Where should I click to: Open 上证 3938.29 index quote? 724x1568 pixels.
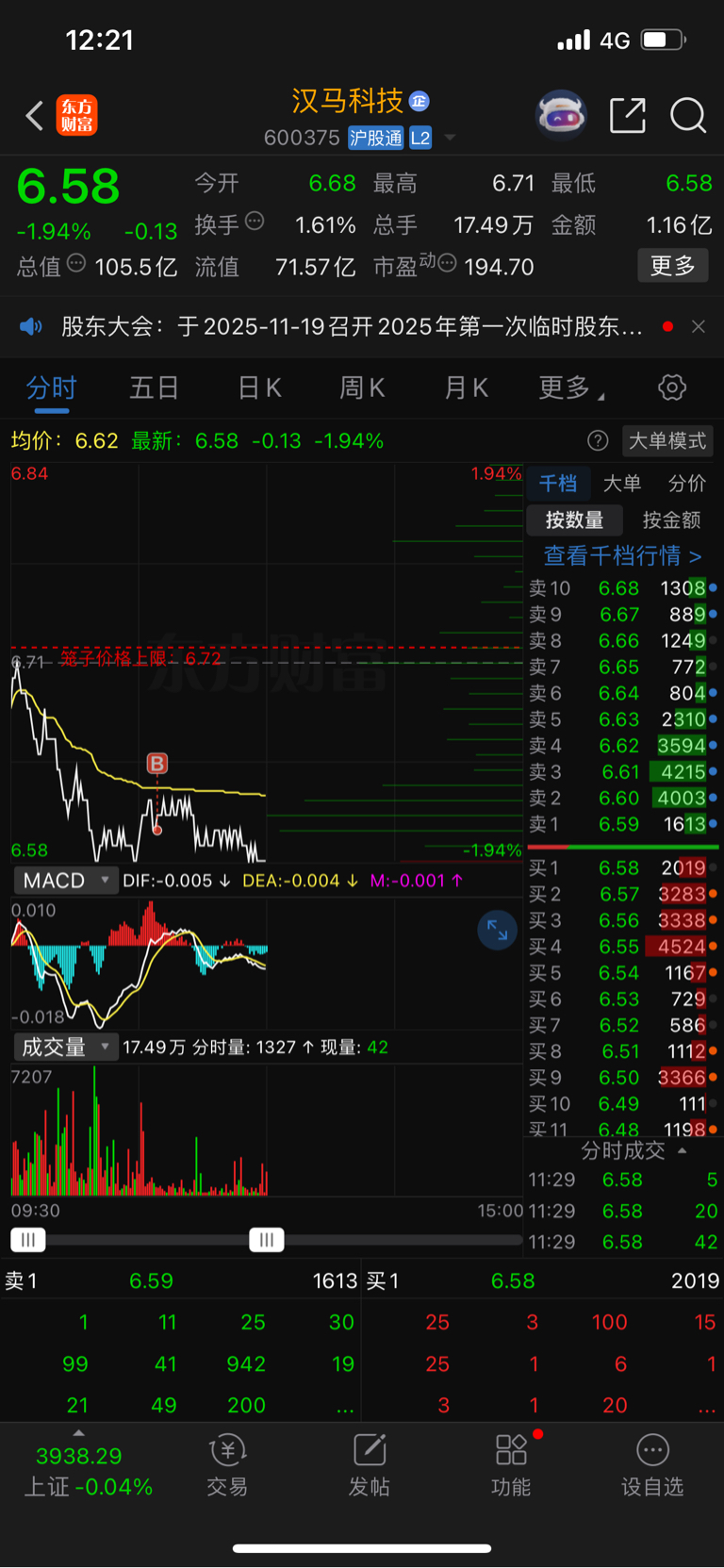point(88,1472)
